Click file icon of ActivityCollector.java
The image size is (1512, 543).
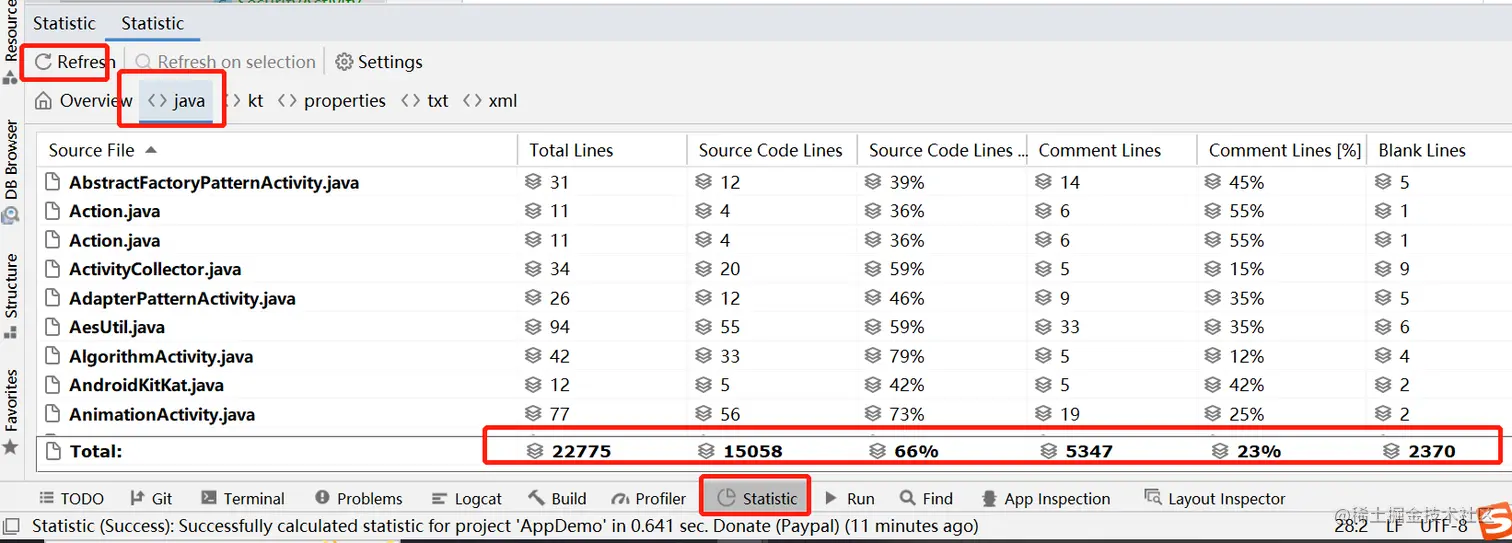[x=53, y=269]
